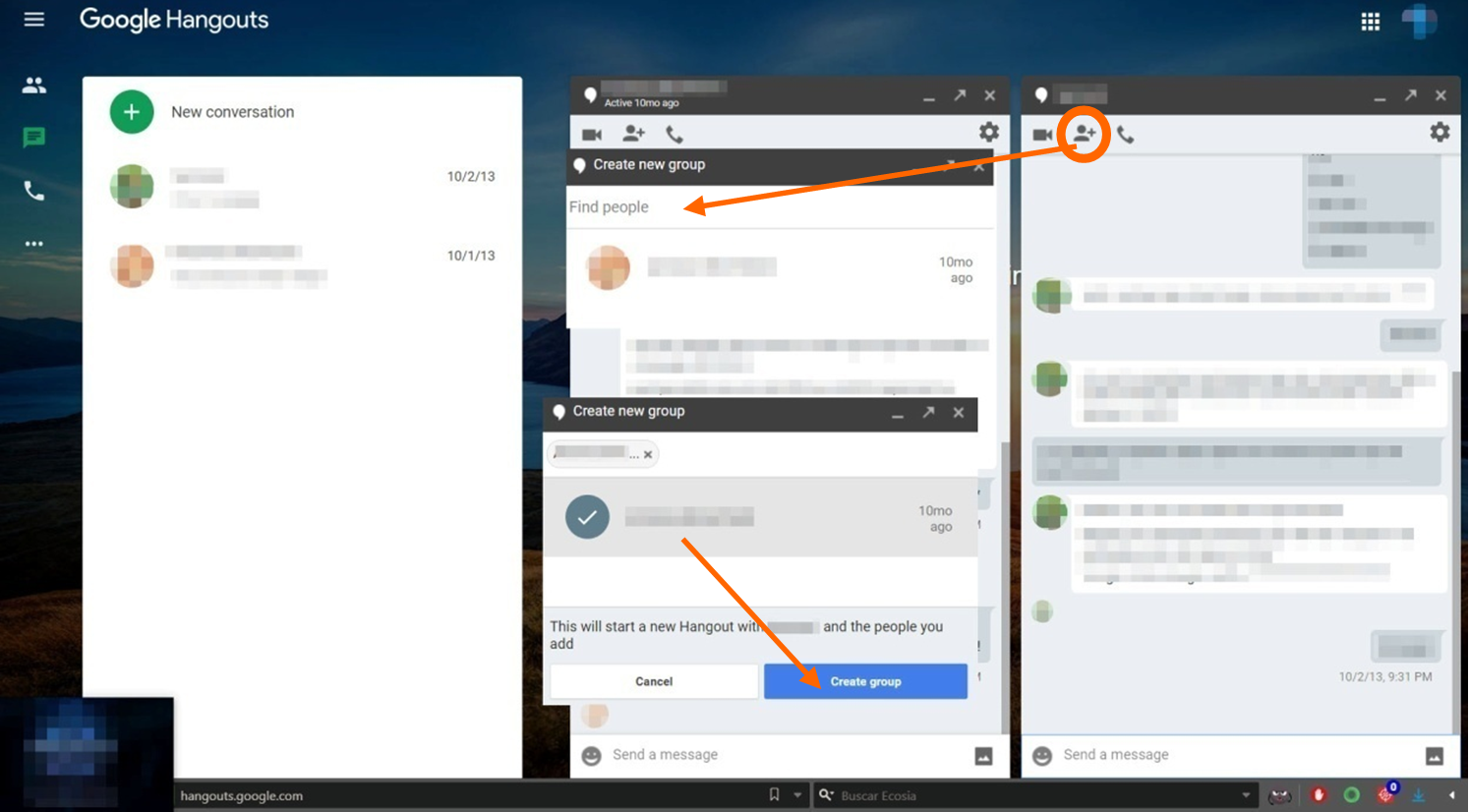The image size is (1469, 812).
Task: Attach an image in right chat window
Action: 1435,755
